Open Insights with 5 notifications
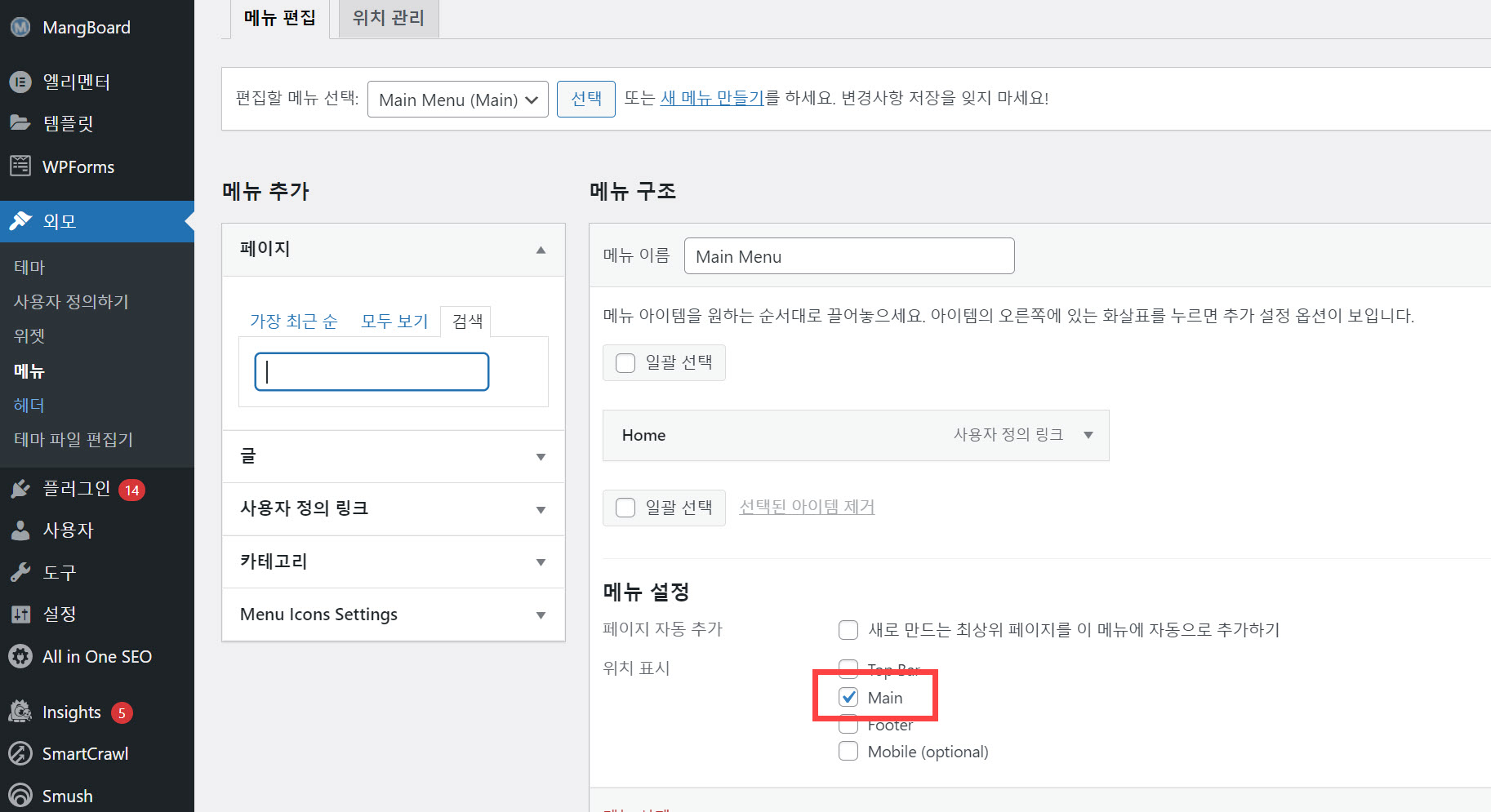 click(71, 711)
